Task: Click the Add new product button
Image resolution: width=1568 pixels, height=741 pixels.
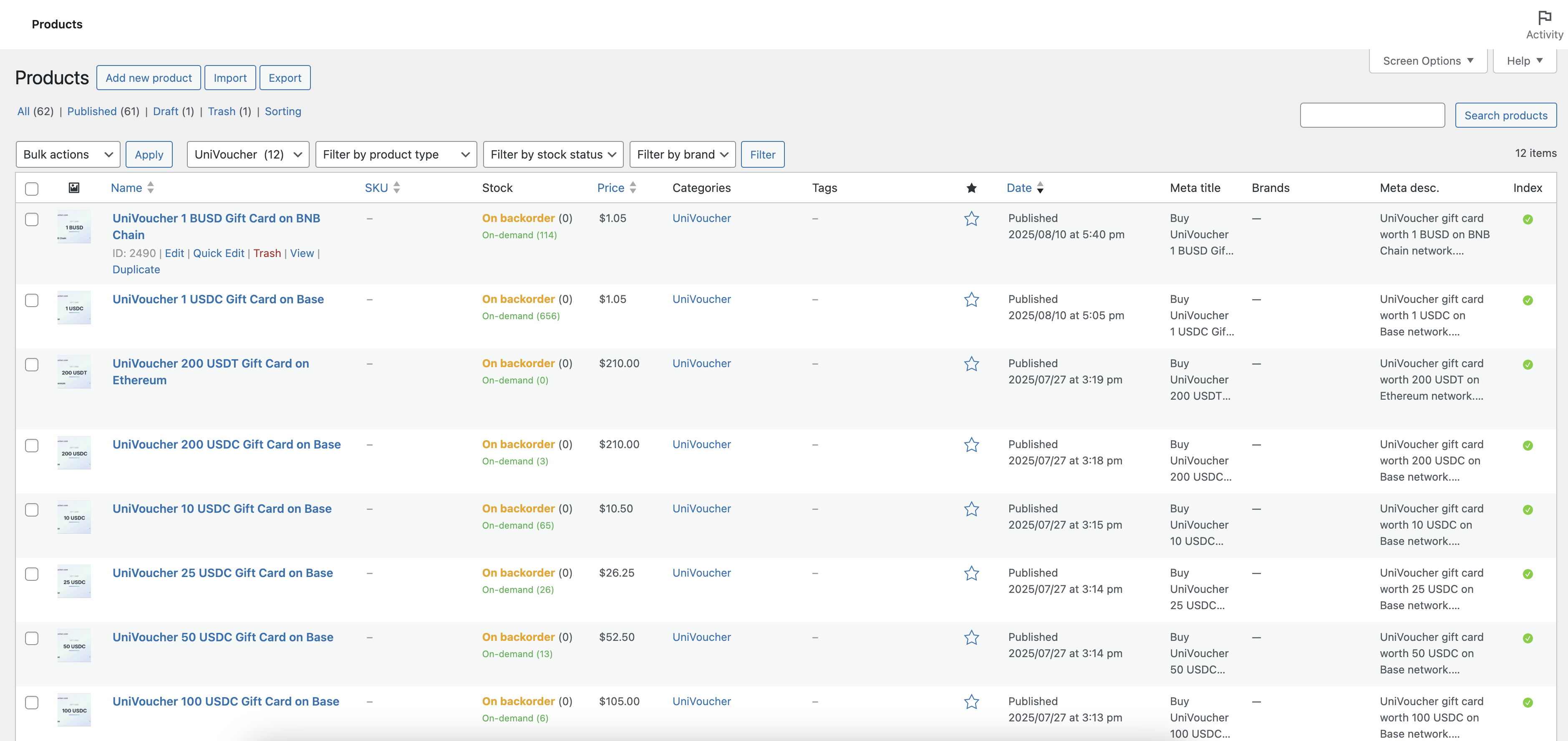Action: coord(149,78)
